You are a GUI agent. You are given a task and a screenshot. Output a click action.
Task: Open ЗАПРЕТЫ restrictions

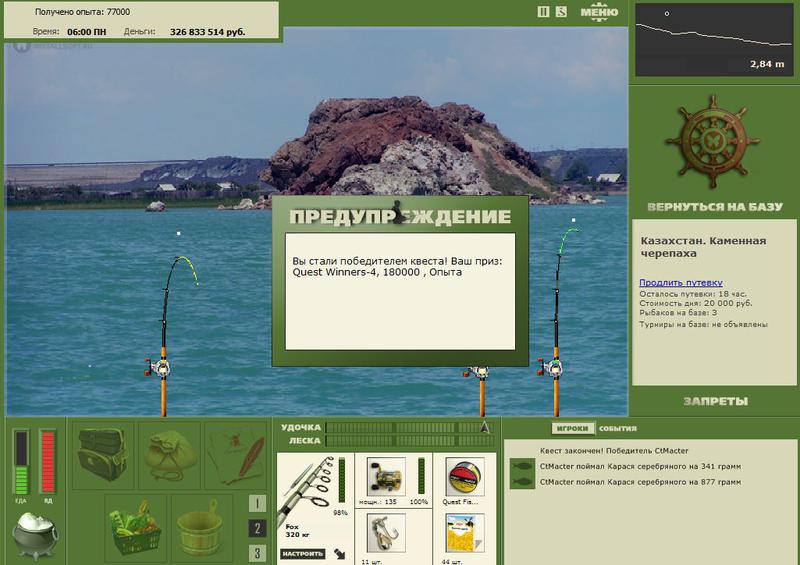(715, 401)
